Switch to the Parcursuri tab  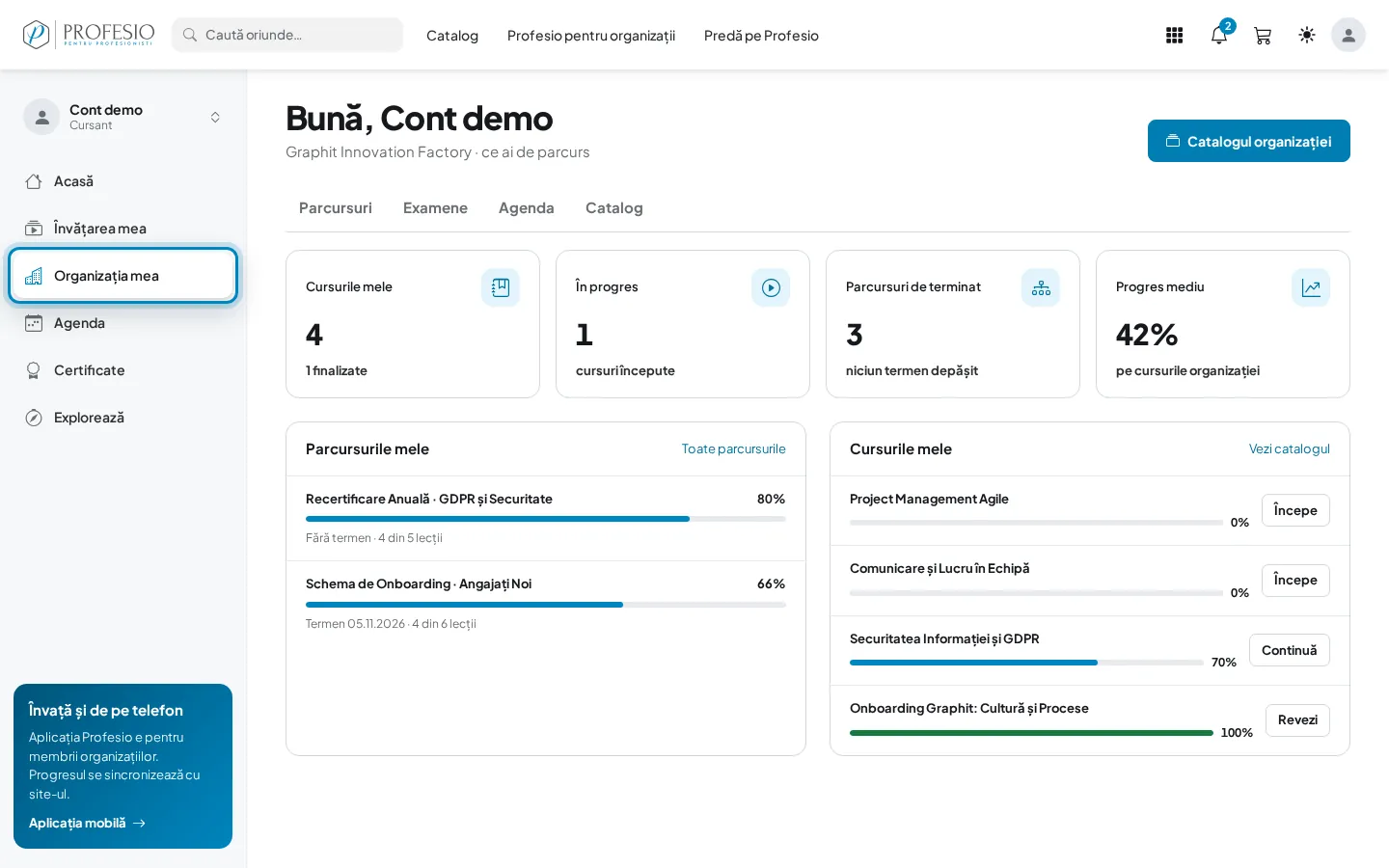(x=336, y=207)
